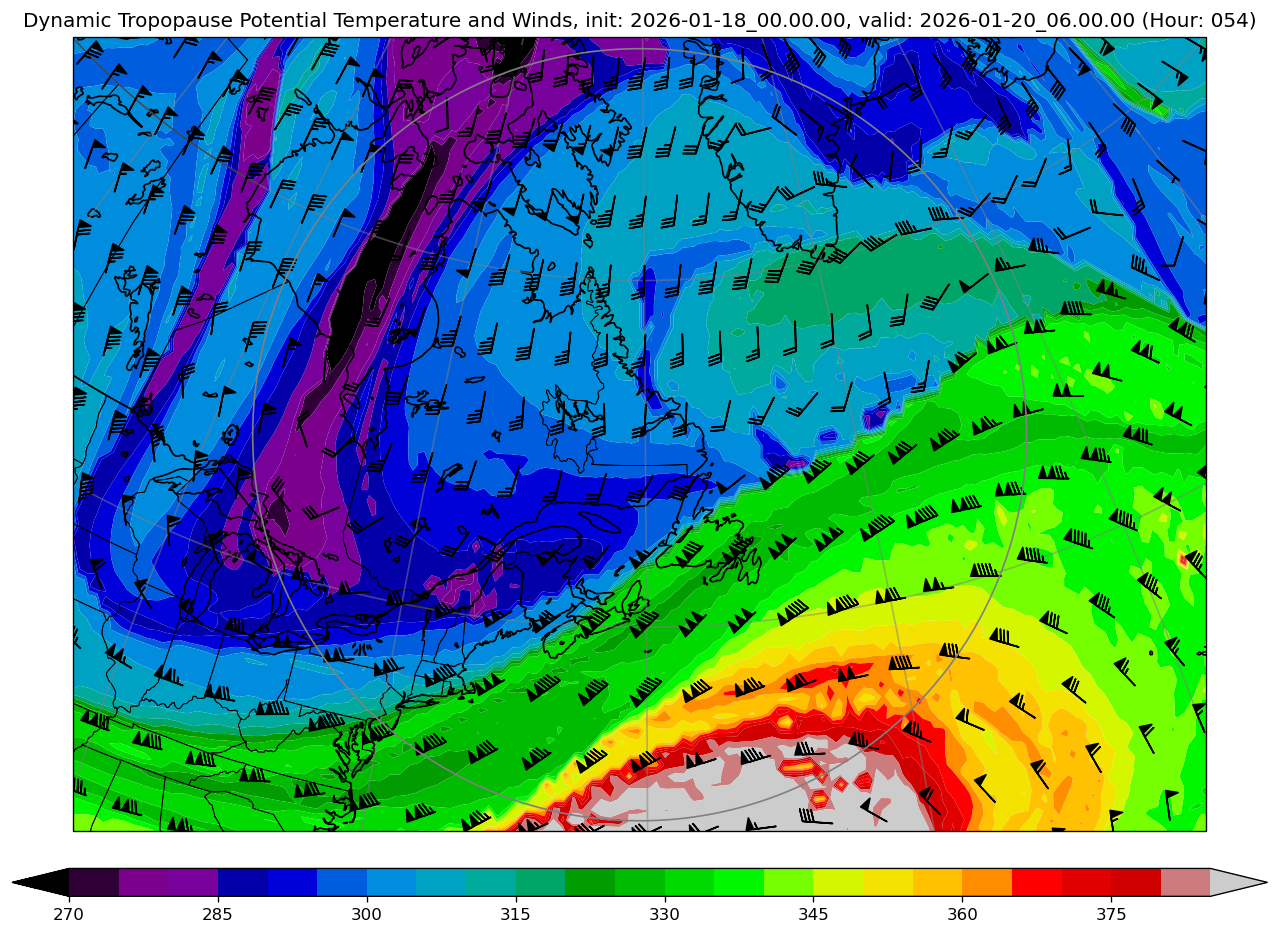The width and height of the screenshot is (1279, 935).
Task: Click the 285 colorbar tick label
Action: coord(218,915)
